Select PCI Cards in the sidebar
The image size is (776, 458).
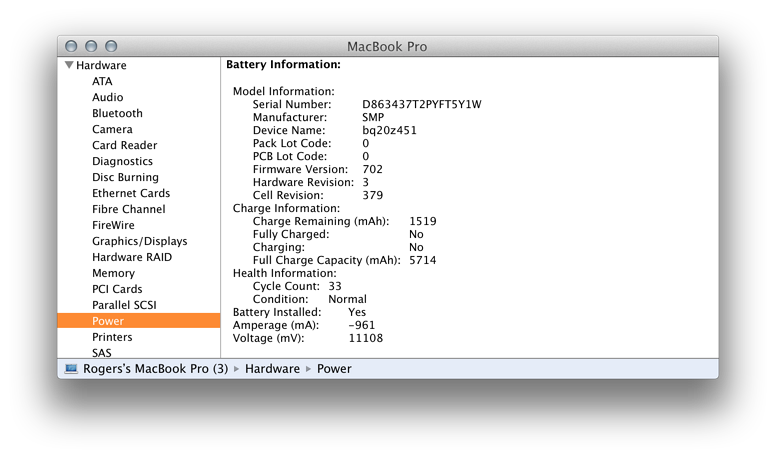[117, 289]
